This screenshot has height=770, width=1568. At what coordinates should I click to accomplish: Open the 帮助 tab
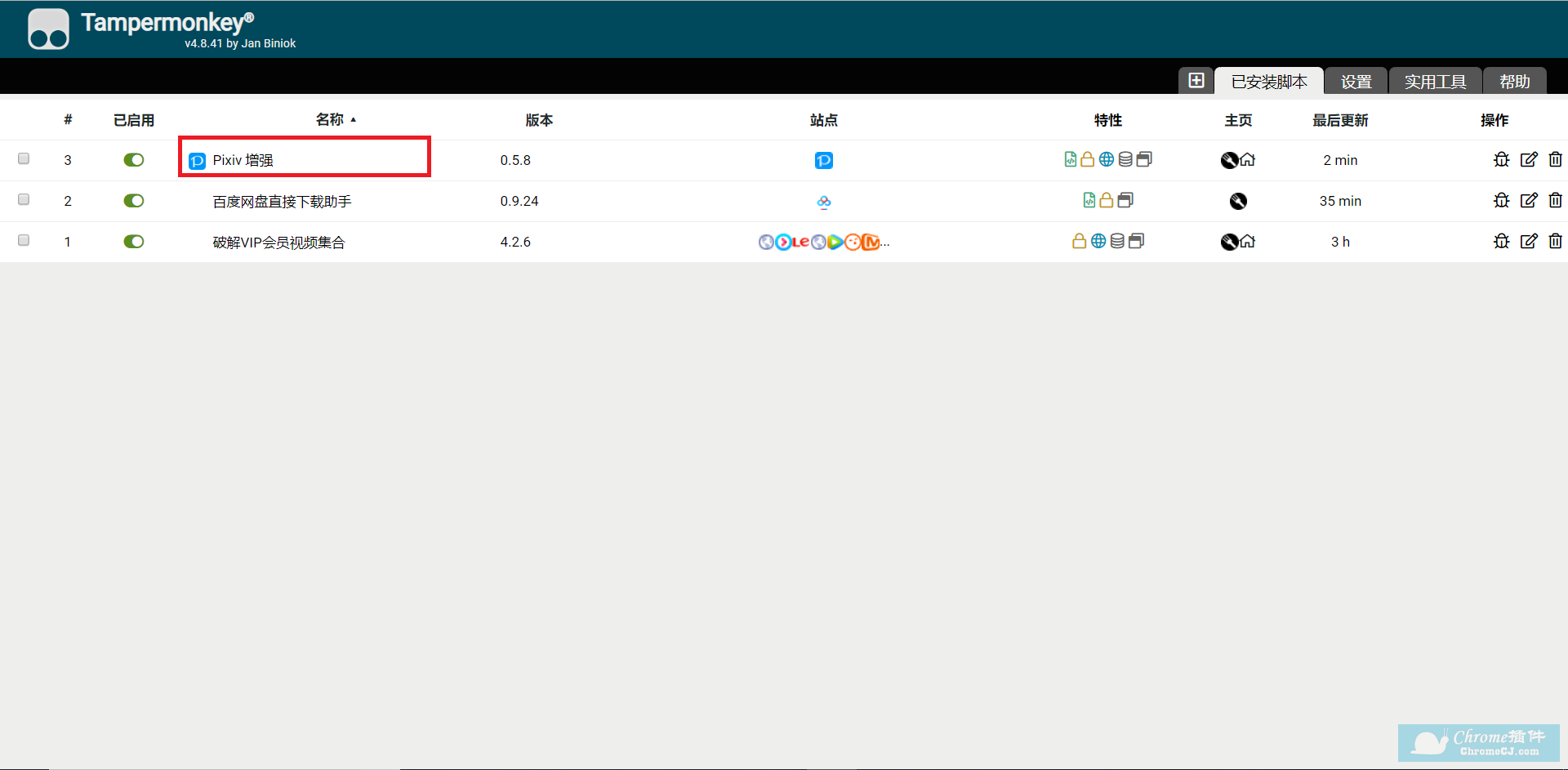click(x=1515, y=82)
